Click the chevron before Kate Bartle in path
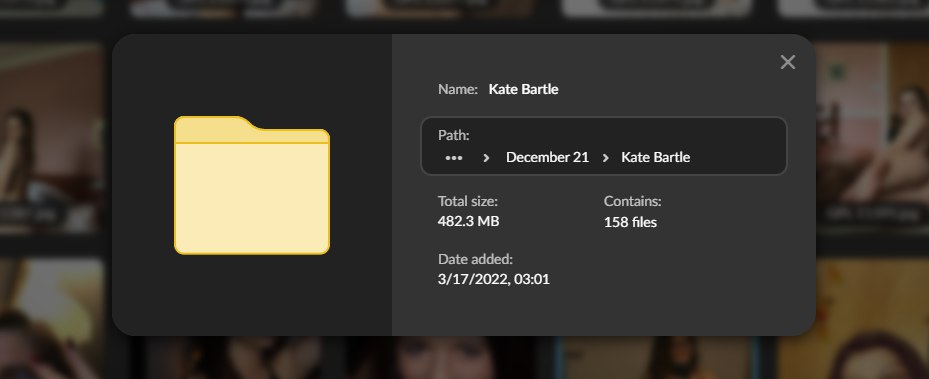929x379 pixels. pos(606,158)
